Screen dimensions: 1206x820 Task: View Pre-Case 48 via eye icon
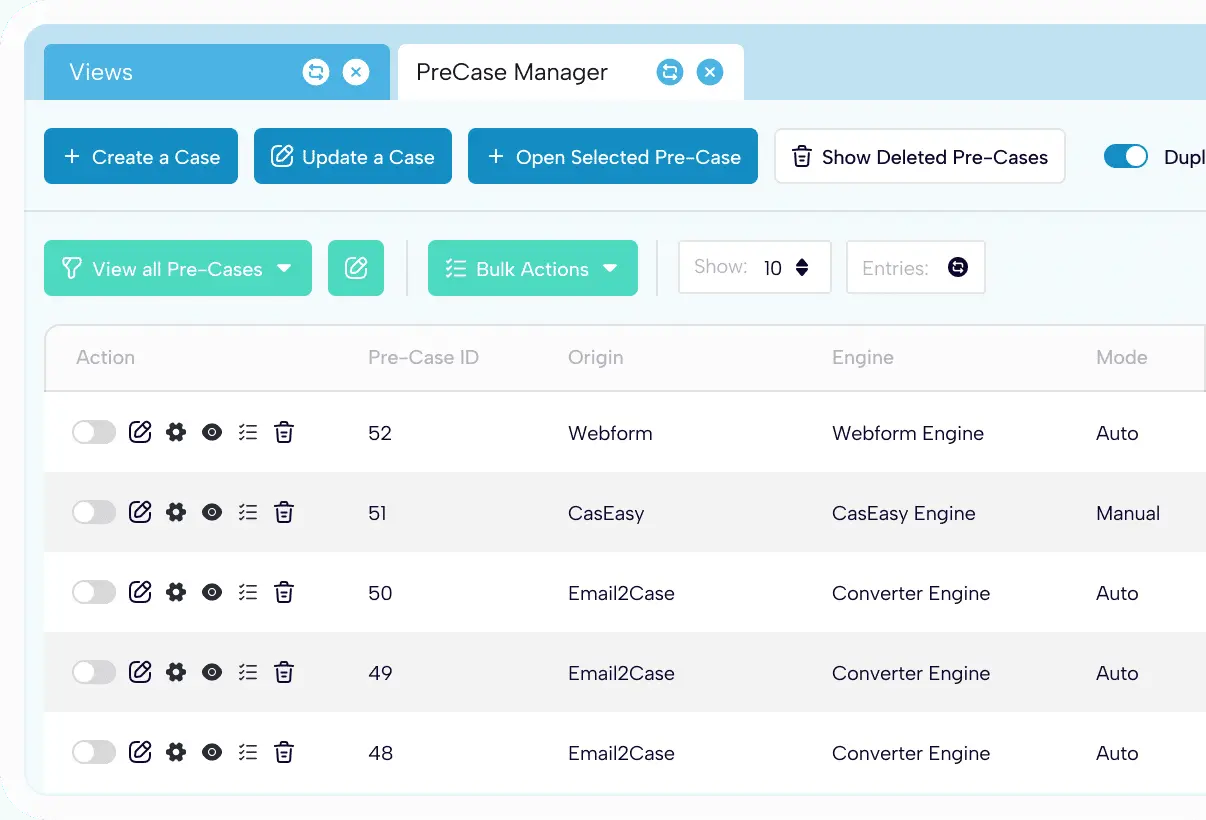[x=212, y=752]
